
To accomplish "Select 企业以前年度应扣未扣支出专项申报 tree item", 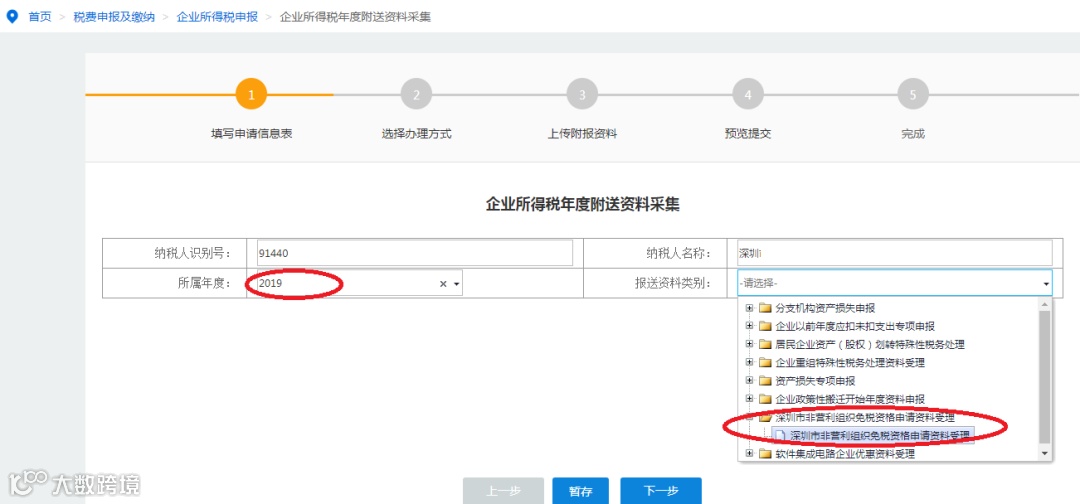I will pyautogui.click(x=855, y=326).
